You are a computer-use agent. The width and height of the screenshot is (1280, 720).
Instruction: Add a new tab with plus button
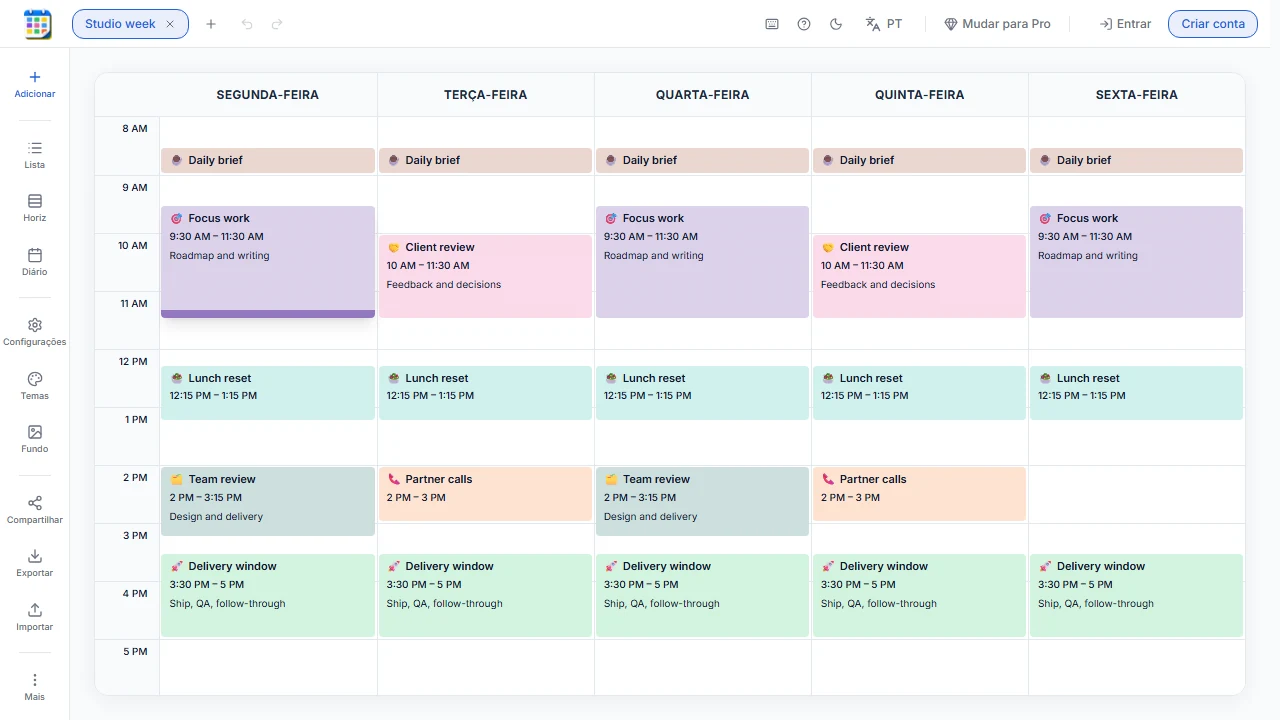click(x=211, y=24)
